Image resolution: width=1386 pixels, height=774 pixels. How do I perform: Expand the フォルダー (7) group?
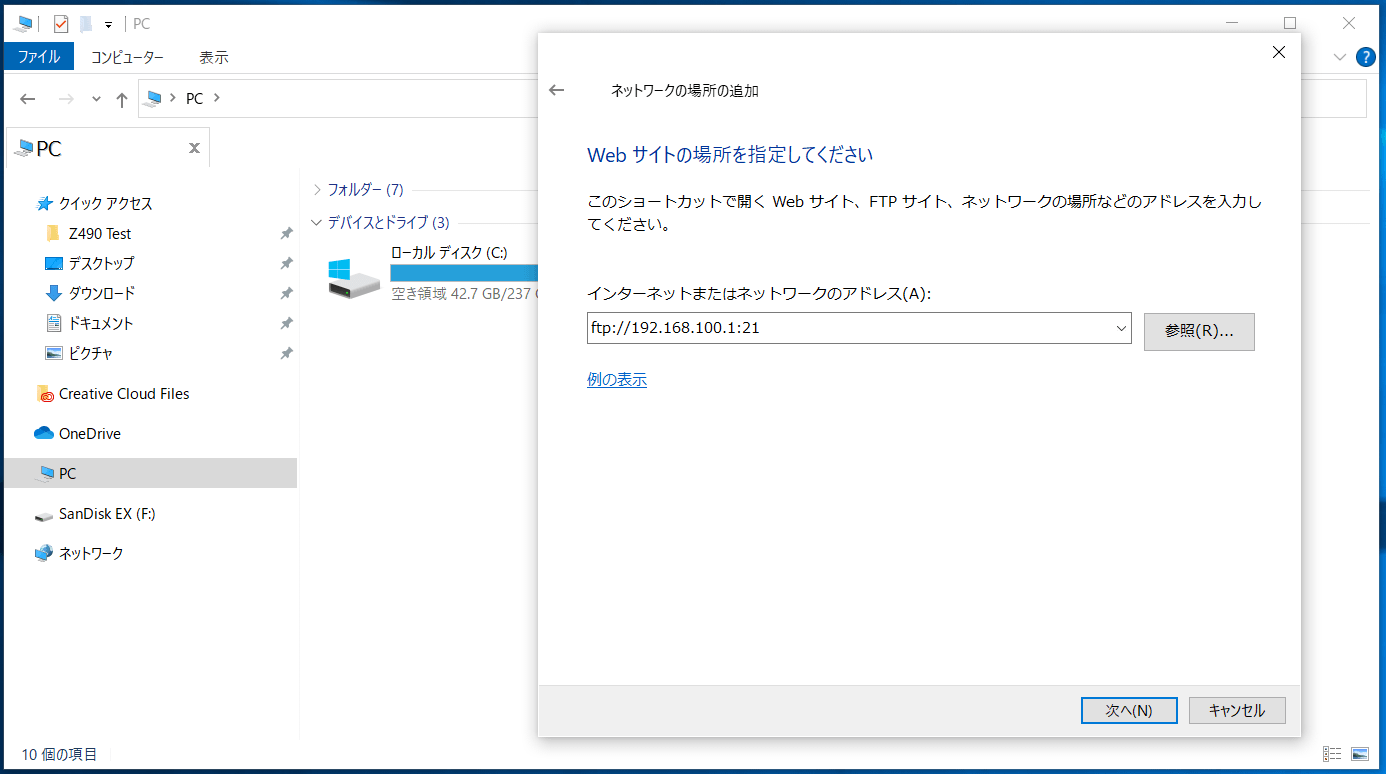click(317, 189)
